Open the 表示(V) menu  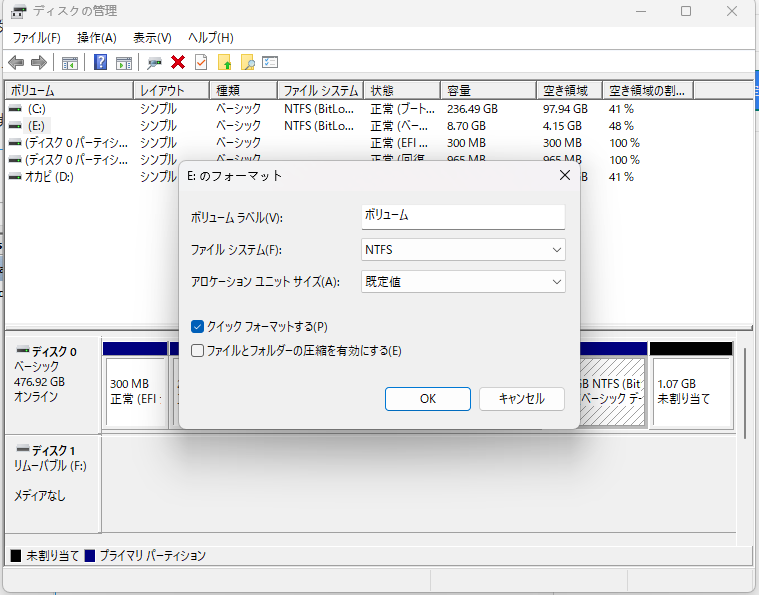[152, 38]
